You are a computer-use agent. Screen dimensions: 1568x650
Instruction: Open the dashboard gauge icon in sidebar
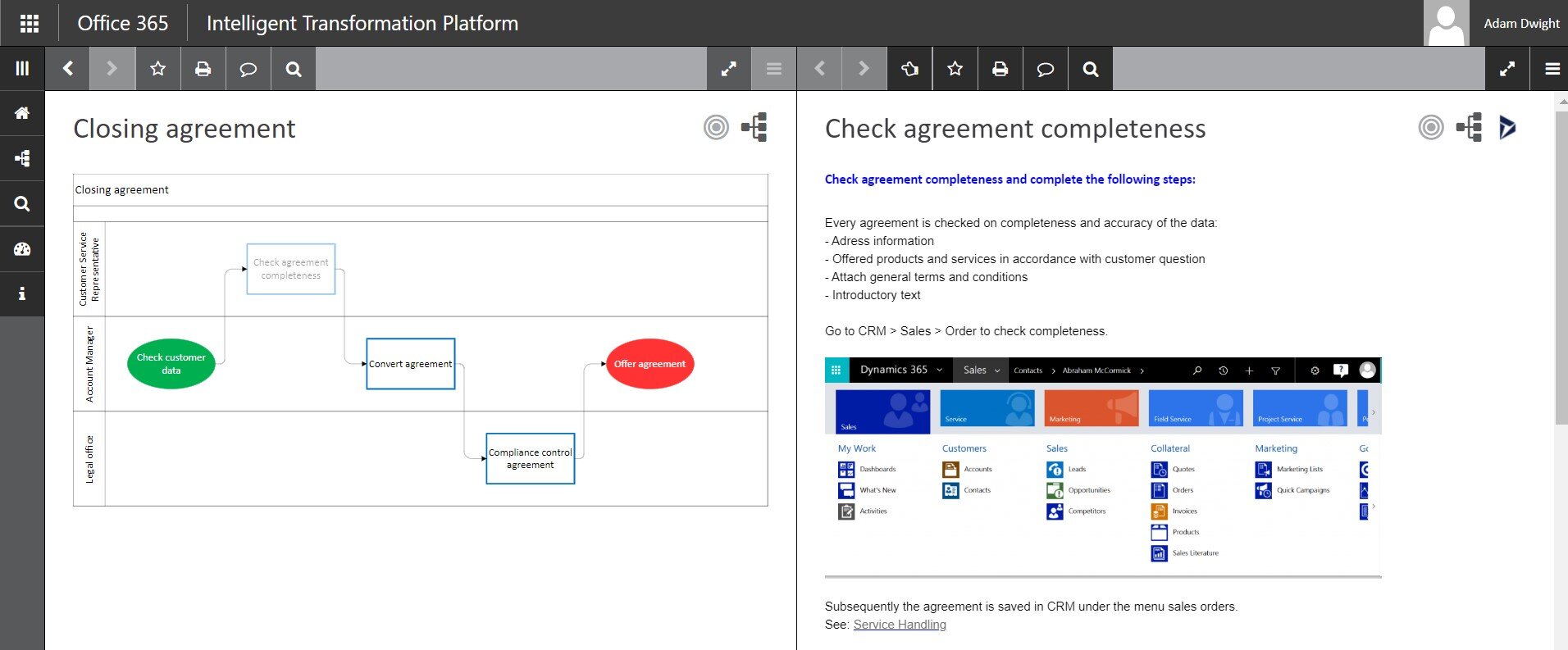tap(22, 249)
